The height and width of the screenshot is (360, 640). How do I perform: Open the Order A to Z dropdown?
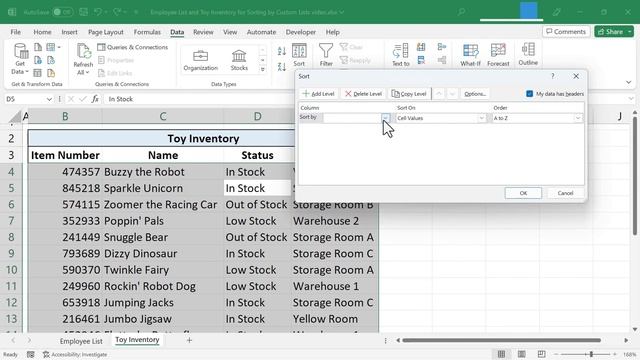(x=578, y=118)
